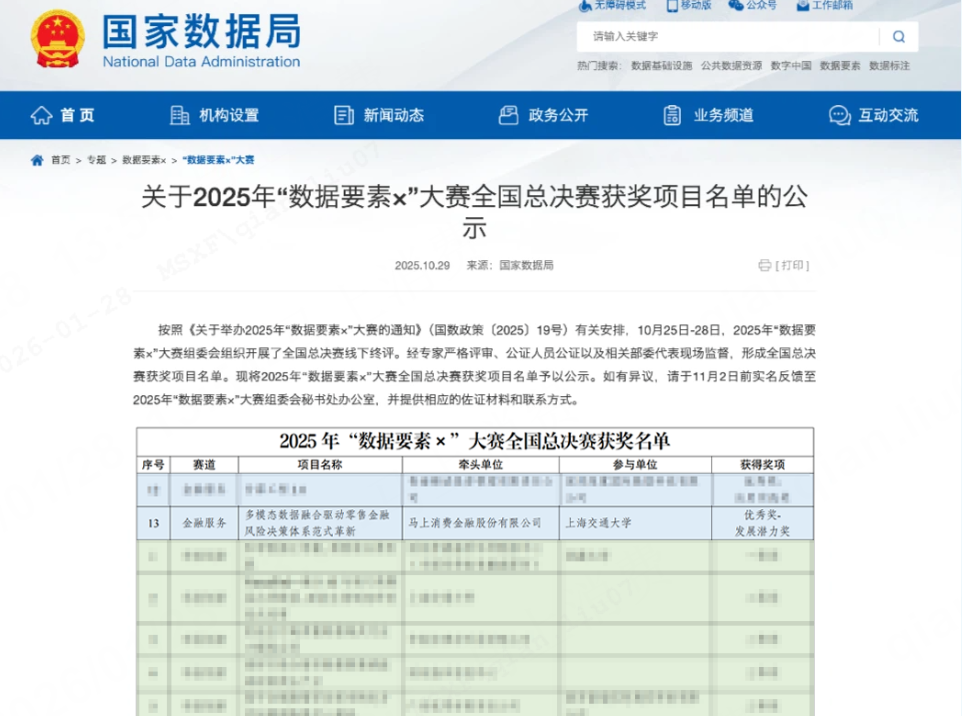The width and height of the screenshot is (962, 716).
Task: Click the breadcrumb home icon
Action: pos(37,160)
